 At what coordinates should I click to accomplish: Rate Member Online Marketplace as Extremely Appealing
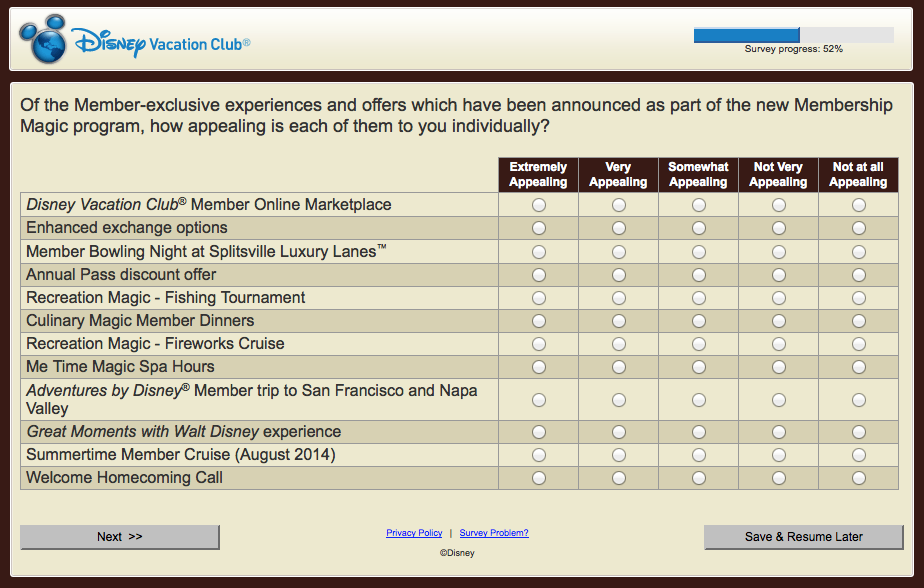[539, 205]
